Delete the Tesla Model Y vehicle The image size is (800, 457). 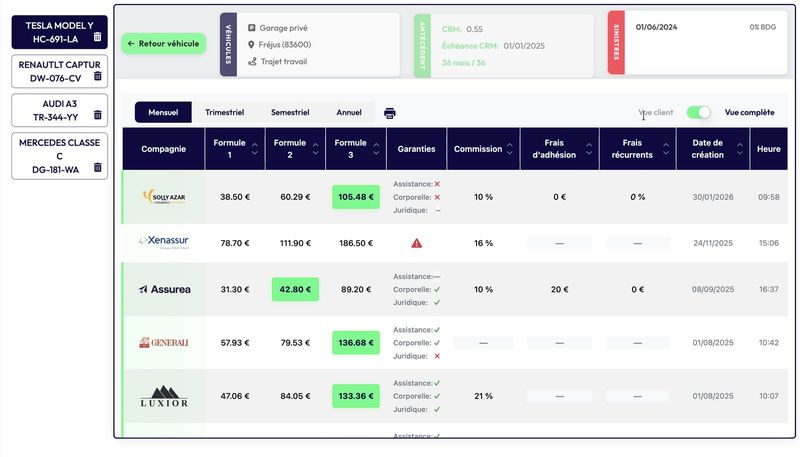(x=97, y=37)
